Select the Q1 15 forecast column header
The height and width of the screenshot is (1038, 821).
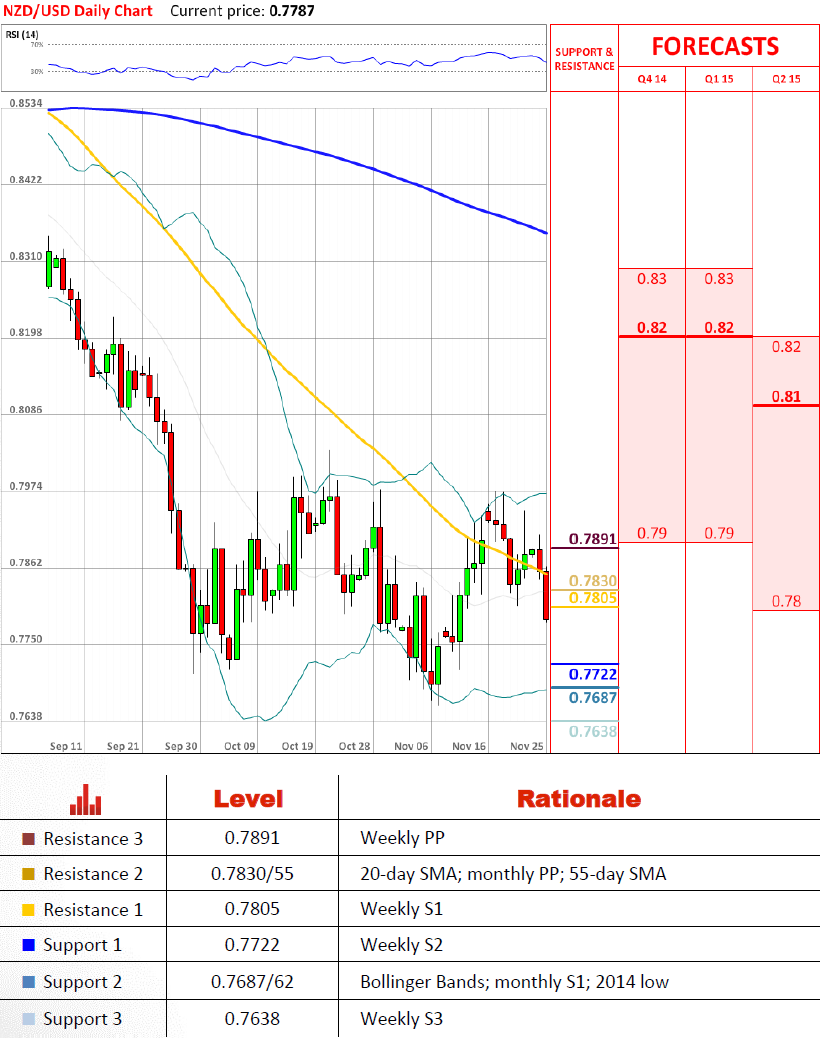click(x=719, y=79)
